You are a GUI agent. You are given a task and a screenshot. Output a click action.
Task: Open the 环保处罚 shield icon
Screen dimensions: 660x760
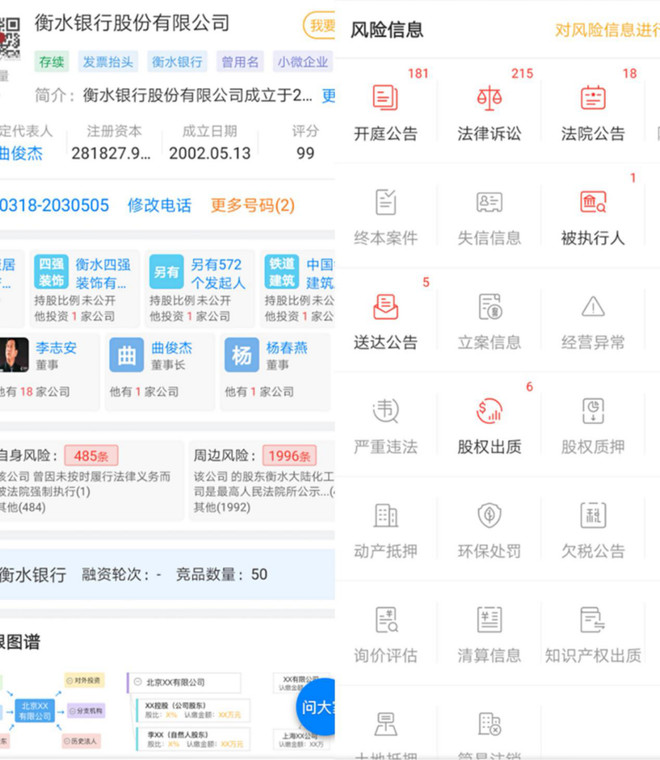click(x=489, y=515)
